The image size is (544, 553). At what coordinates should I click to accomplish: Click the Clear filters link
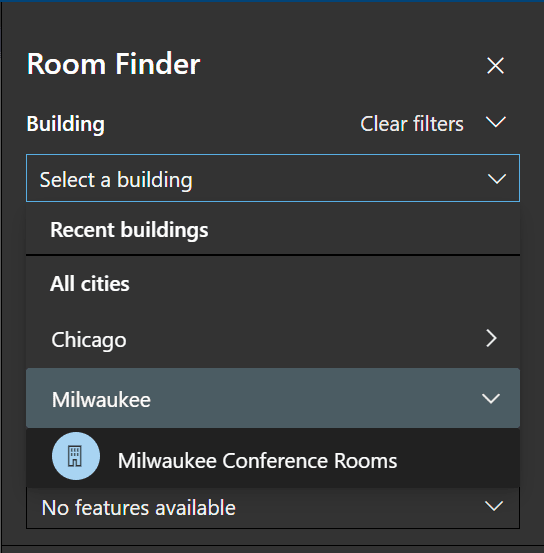coord(412,124)
